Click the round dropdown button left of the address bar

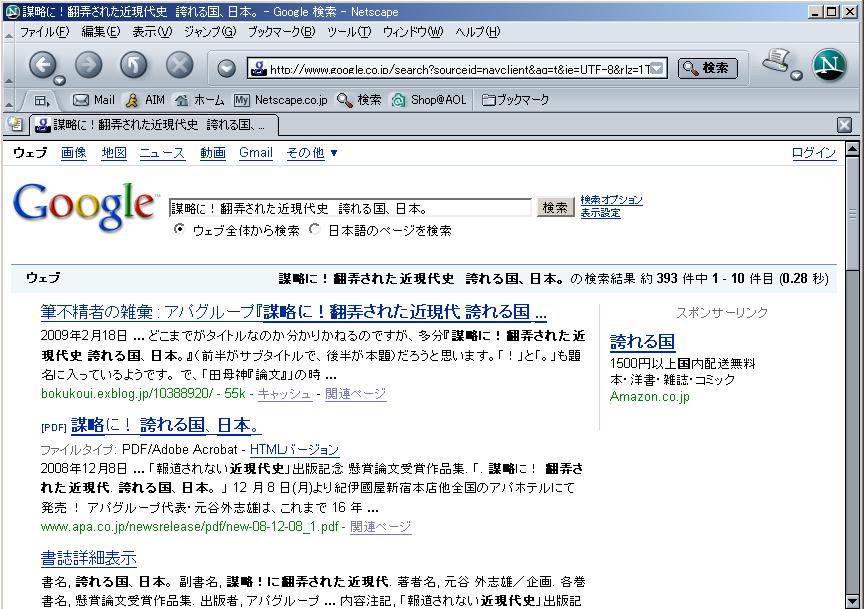click(x=226, y=68)
